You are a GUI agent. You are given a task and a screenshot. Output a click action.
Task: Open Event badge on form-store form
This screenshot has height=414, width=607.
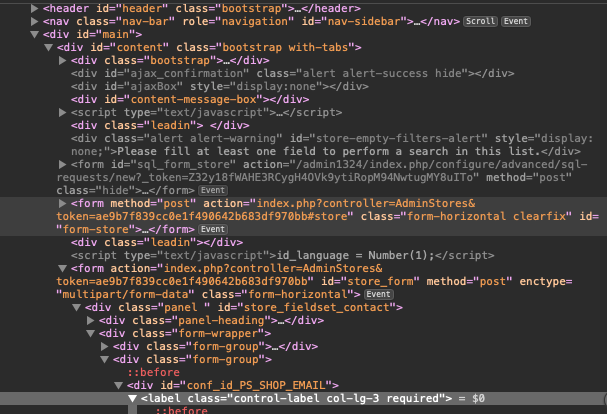(x=213, y=229)
